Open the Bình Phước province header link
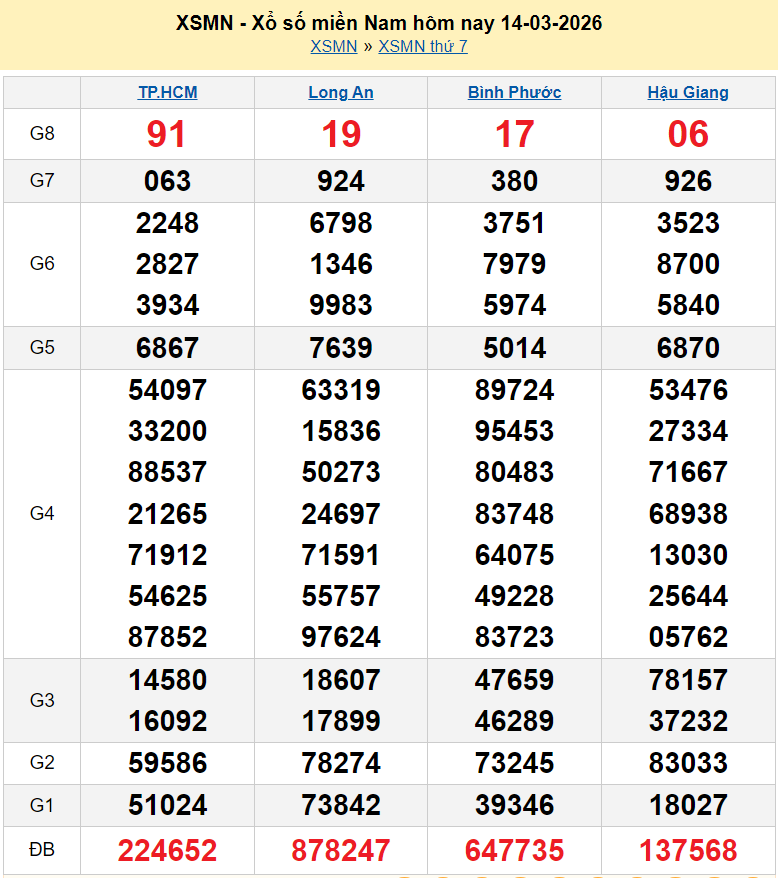778x878 pixels. pyautogui.click(x=514, y=93)
